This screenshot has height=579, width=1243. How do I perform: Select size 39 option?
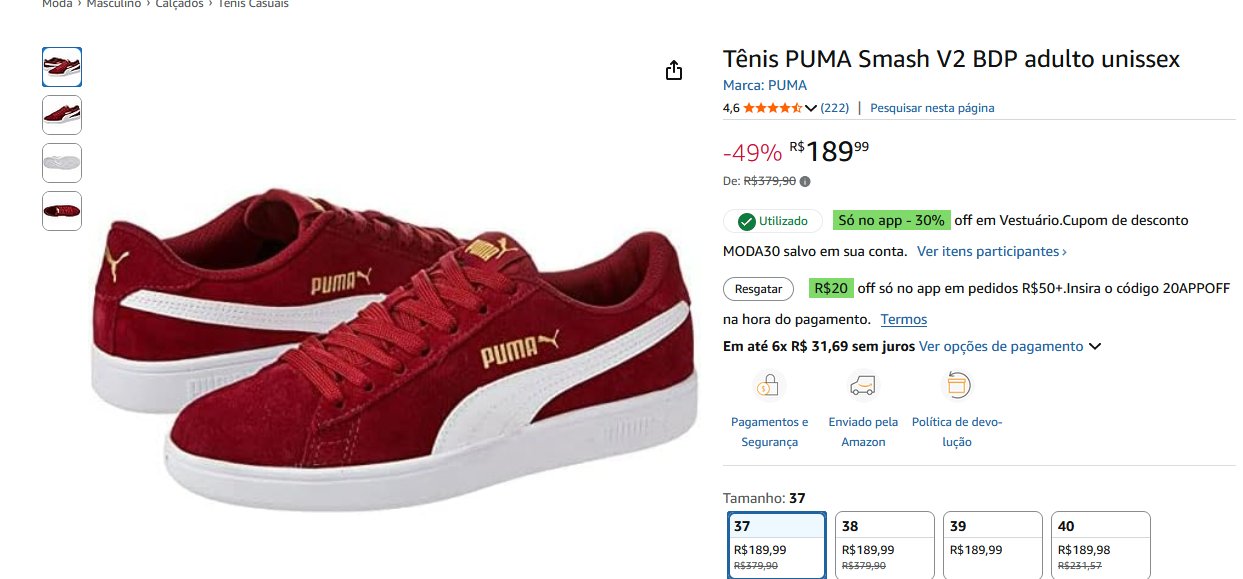[992, 544]
